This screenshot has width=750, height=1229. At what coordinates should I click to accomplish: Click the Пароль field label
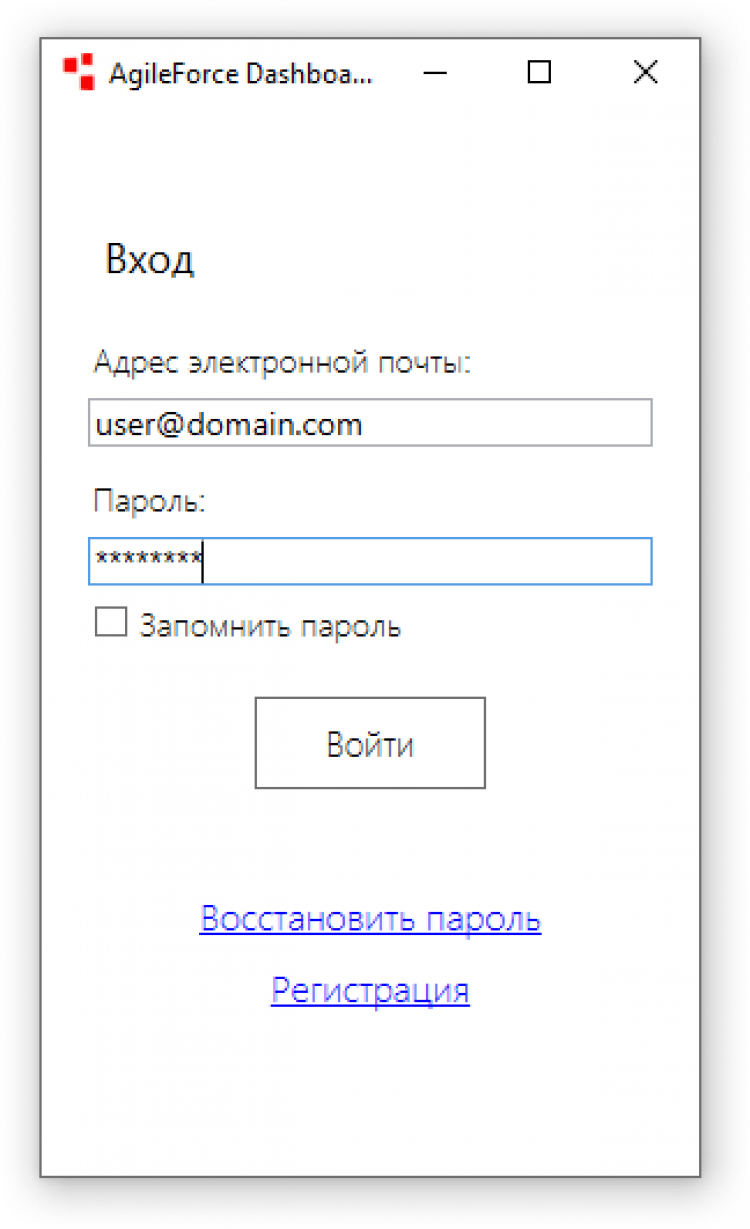149,500
